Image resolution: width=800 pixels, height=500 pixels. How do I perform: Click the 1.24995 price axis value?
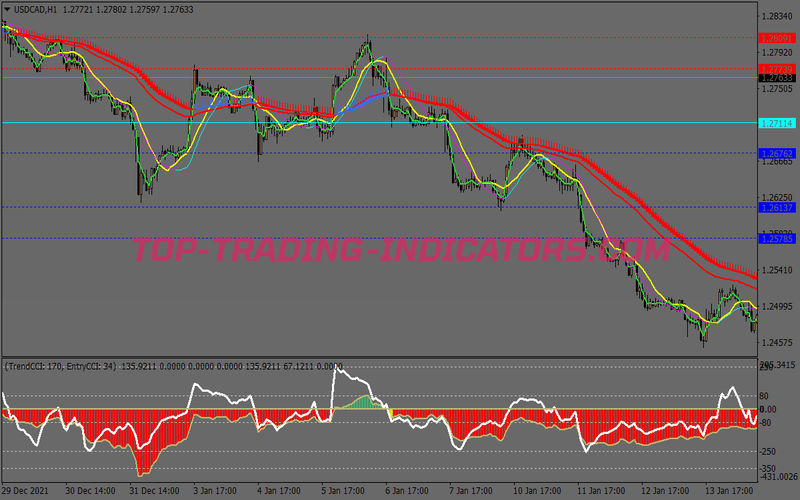(x=777, y=306)
